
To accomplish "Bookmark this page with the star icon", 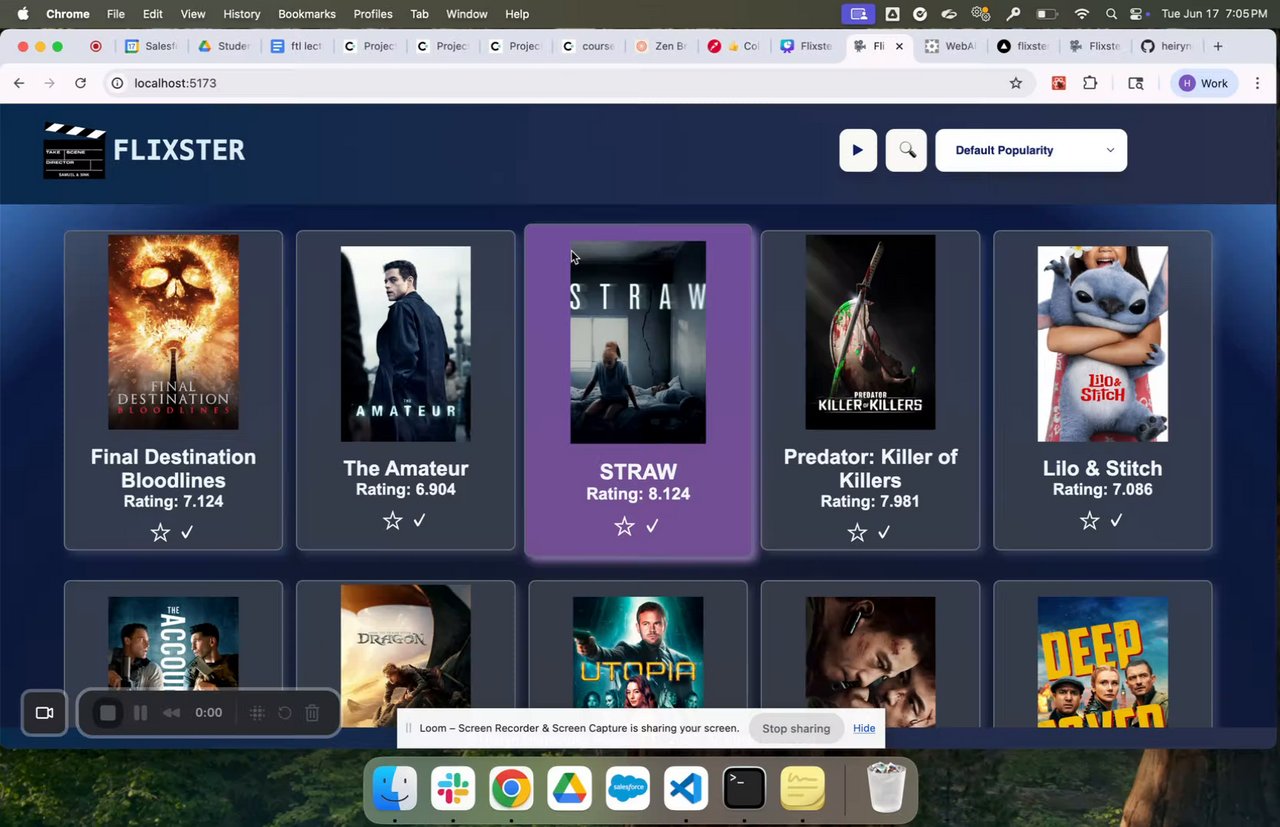I will pyautogui.click(x=1016, y=83).
